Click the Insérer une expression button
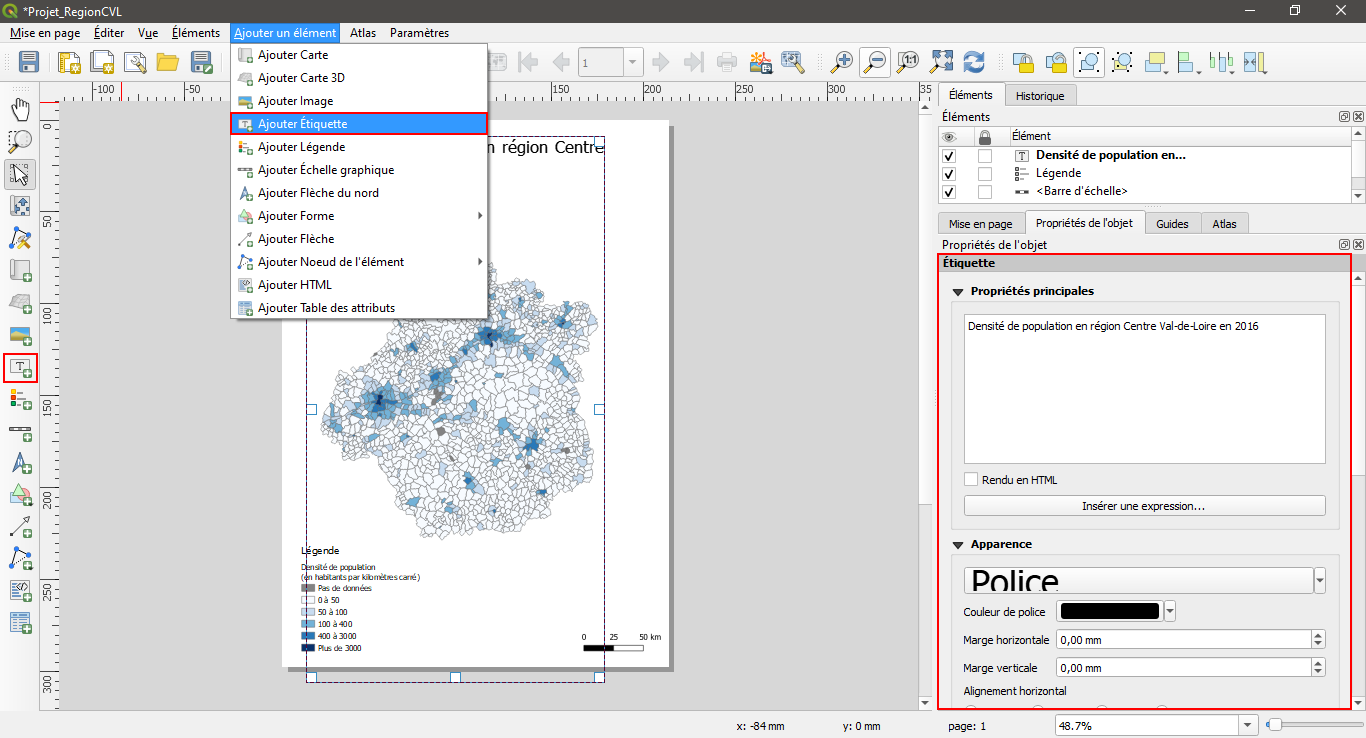The image size is (1366, 738). pos(1144,506)
